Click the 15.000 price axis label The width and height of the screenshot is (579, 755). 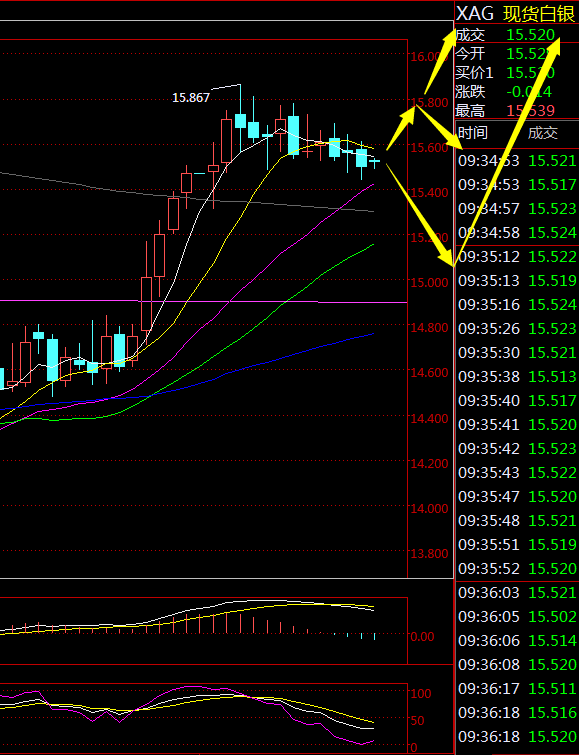click(x=429, y=283)
